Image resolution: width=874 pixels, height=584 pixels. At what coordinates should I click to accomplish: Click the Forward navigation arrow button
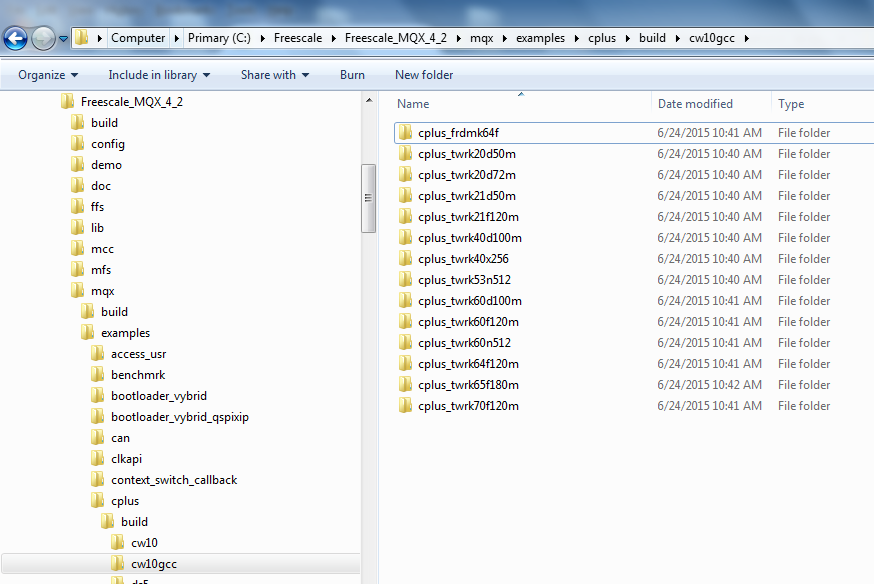43,38
